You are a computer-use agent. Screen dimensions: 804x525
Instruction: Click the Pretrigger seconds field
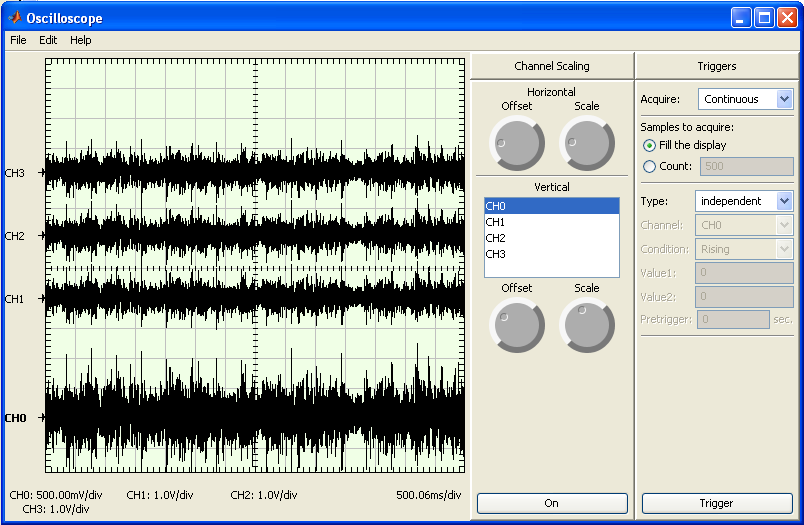tap(733, 319)
